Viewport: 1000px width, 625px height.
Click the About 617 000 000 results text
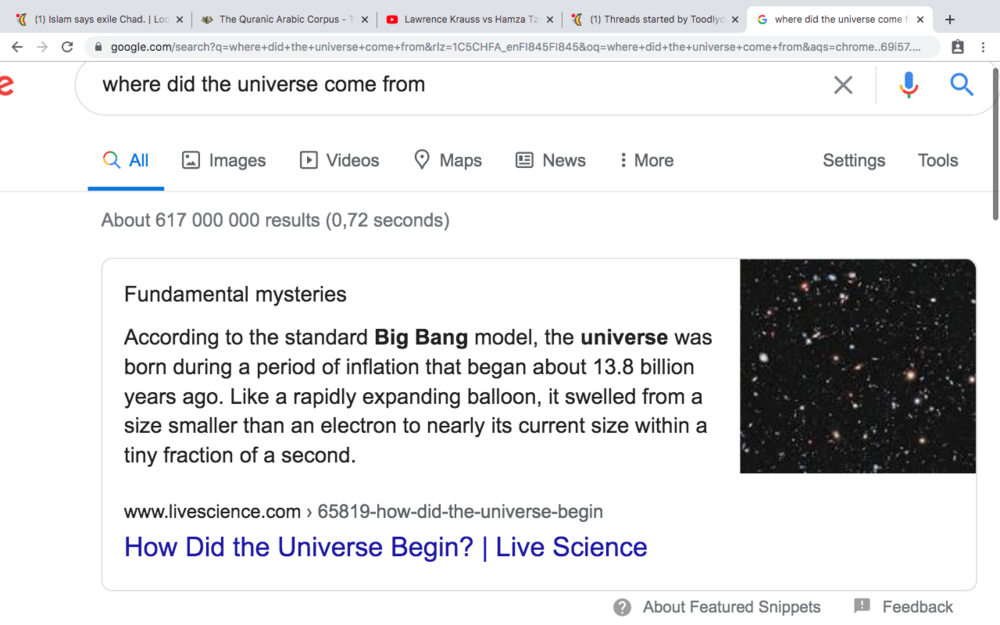pyautogui.click(x=275, y=220)
